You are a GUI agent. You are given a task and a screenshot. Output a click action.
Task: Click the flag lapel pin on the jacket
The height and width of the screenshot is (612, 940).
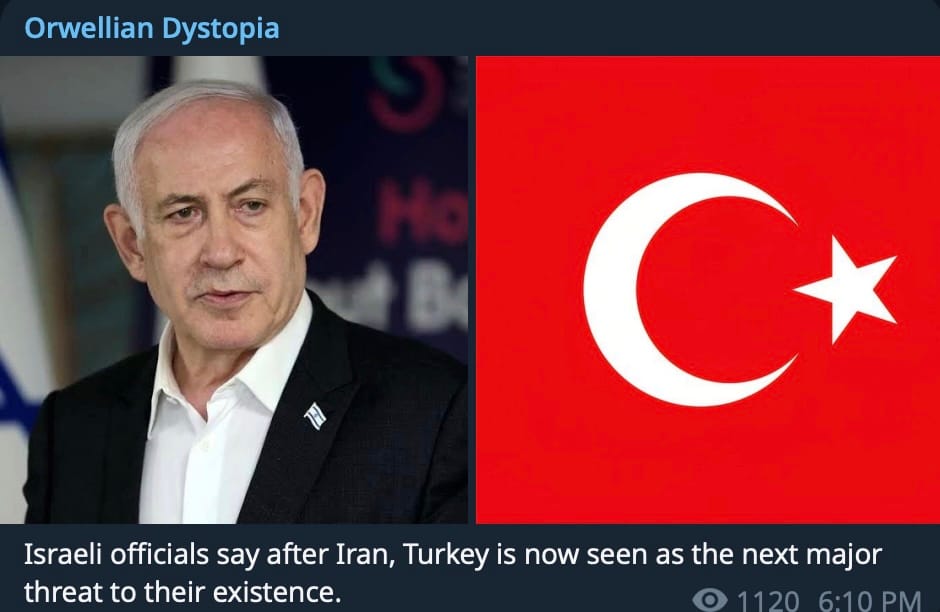[x=315, y=415]
